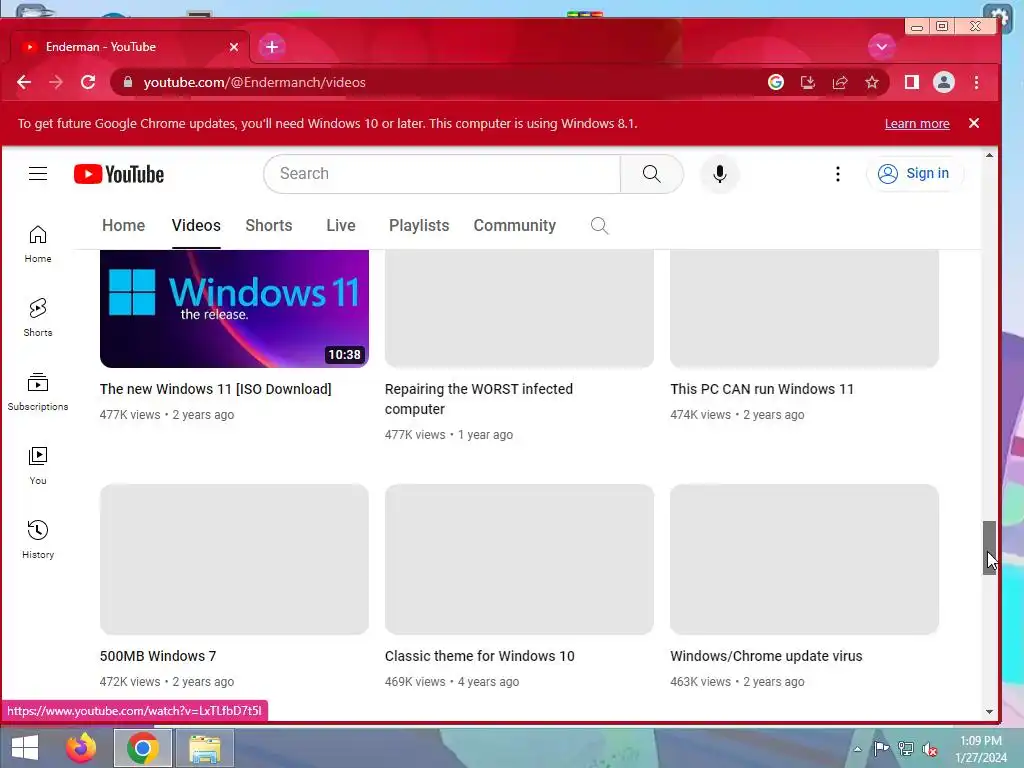Image resolution: width=1024 pixels, height=768 pixels.
Task: Open Subscriptions in the left sidebar
Action: (38, 391)
